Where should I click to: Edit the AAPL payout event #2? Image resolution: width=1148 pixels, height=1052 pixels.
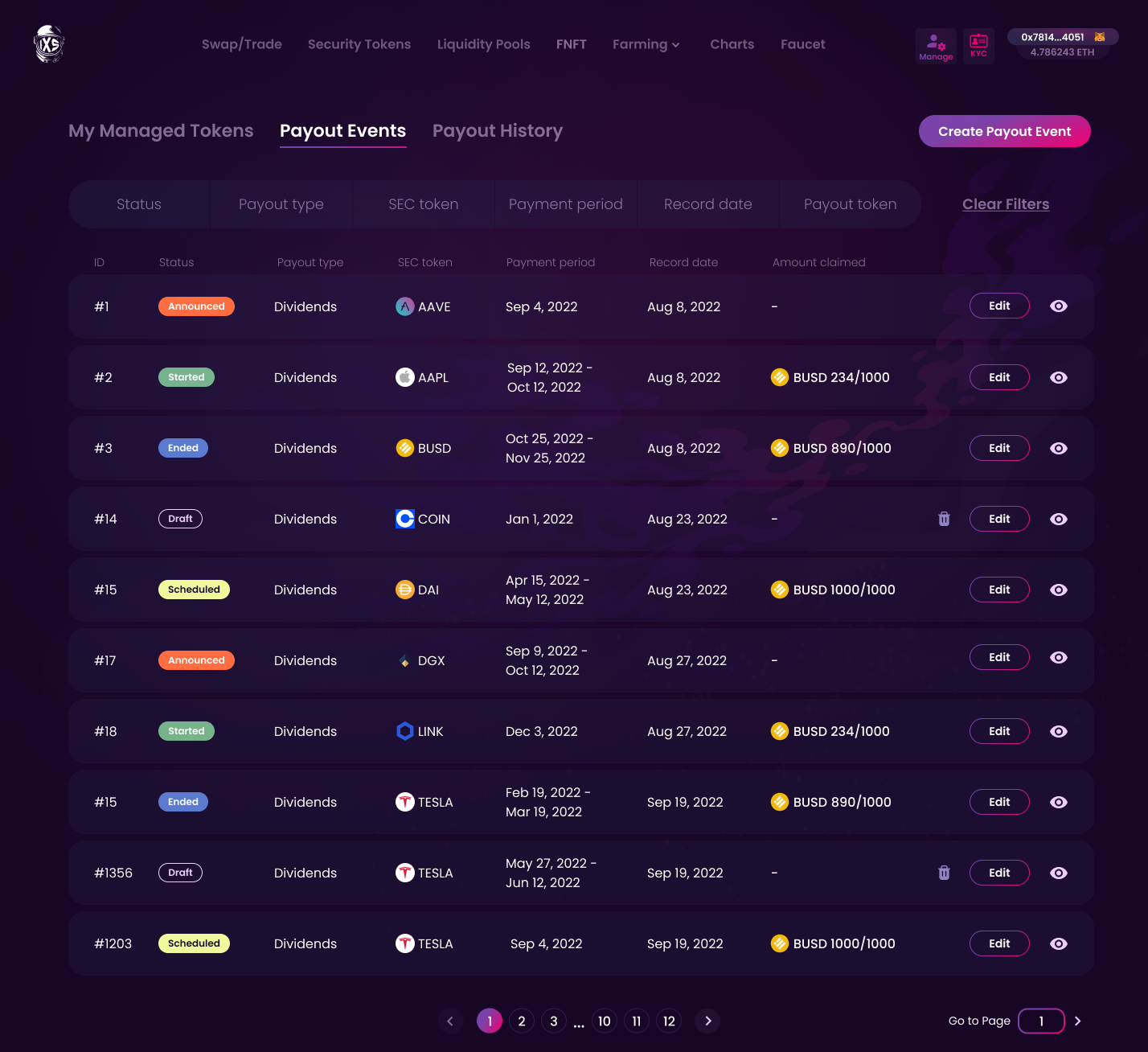click(999, 377)
